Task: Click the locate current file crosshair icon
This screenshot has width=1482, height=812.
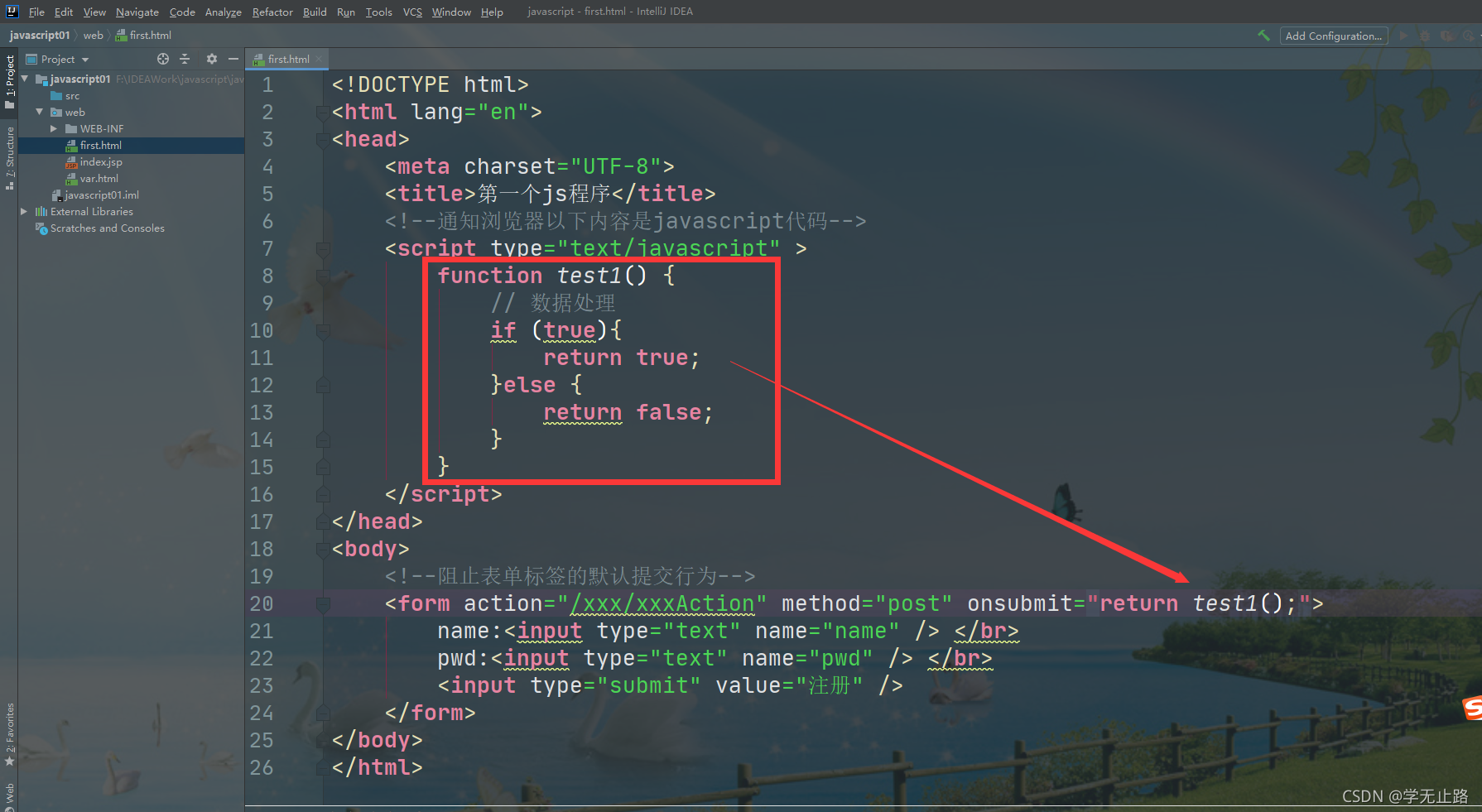Action: [x=163, y=59]
